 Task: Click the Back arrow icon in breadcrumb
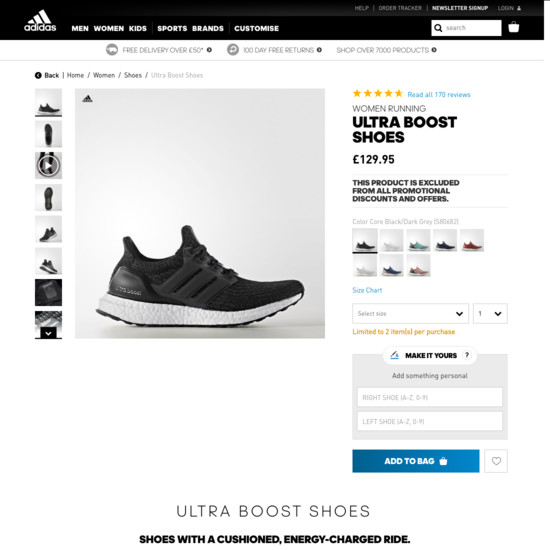pyautogui.click(x=38, y=75)
